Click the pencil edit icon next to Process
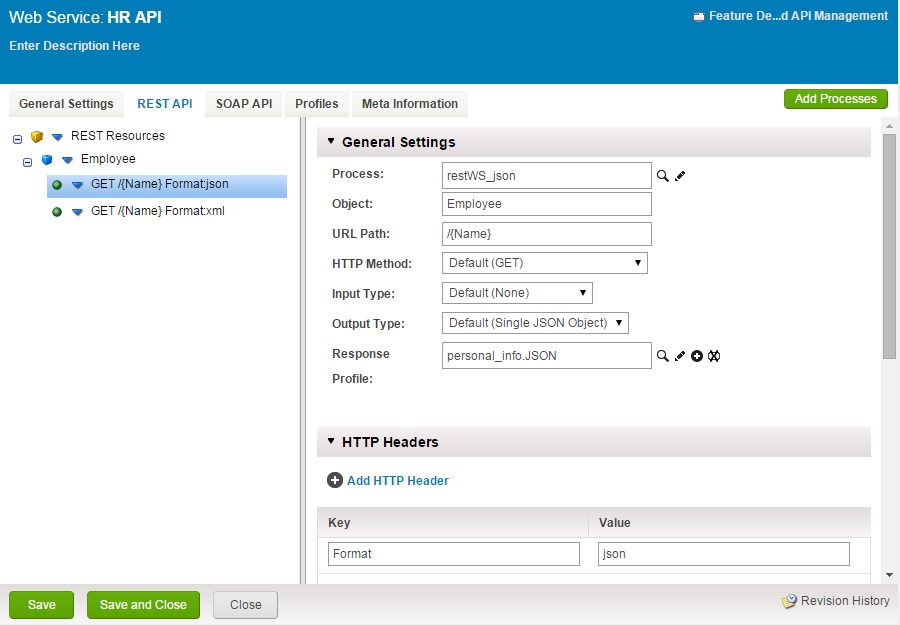Screen dimensions: 900x625 tap(680, 176)
